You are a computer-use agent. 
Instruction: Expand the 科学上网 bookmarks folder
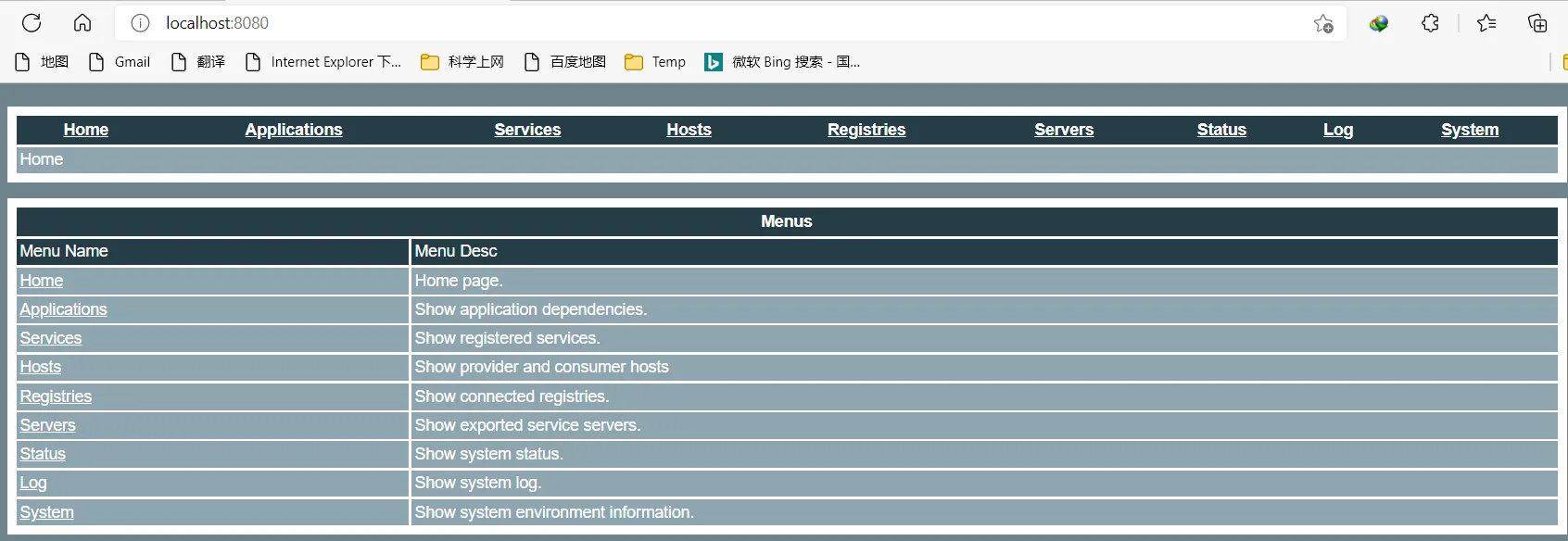click(462, 62)
